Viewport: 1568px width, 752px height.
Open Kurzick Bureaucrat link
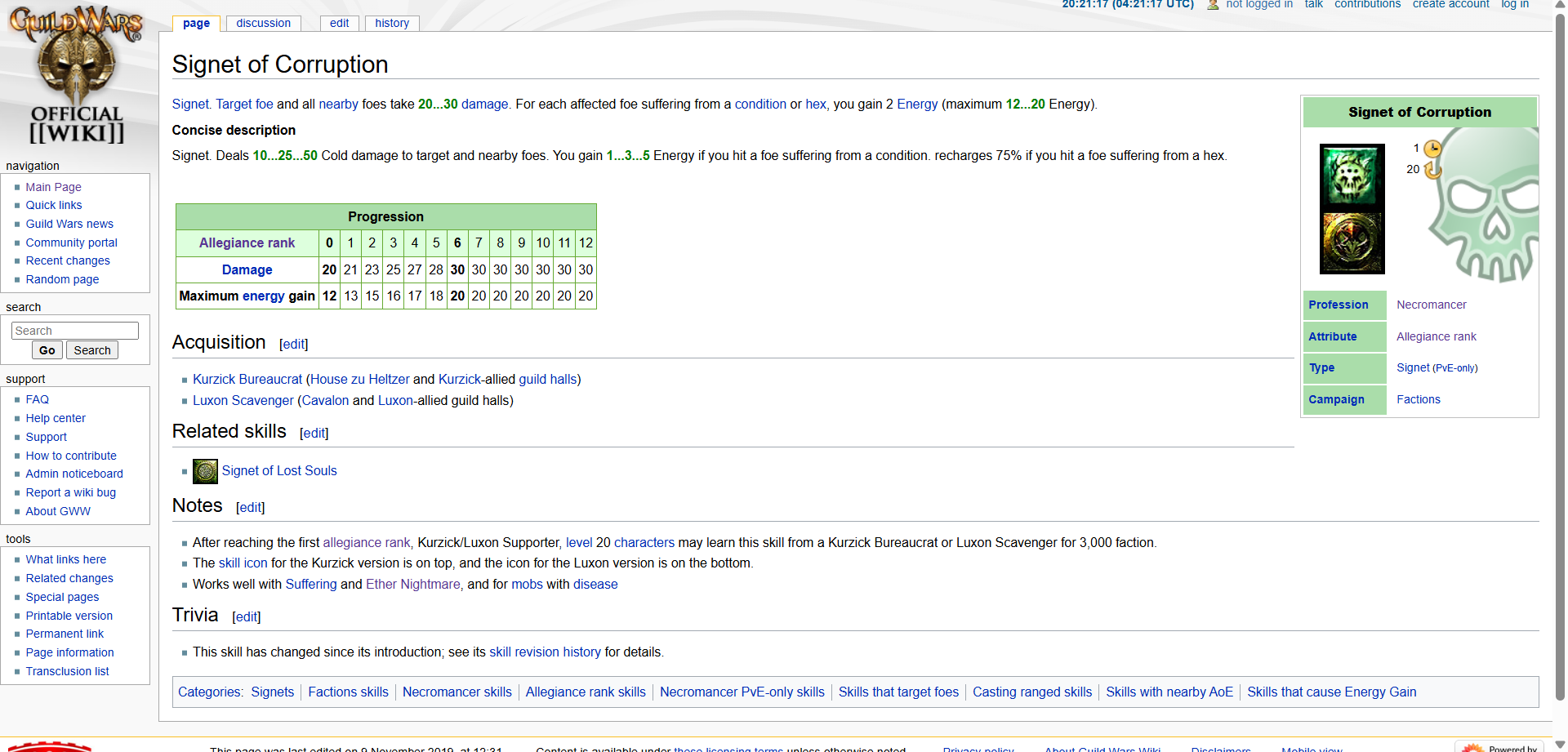[247, 379]
